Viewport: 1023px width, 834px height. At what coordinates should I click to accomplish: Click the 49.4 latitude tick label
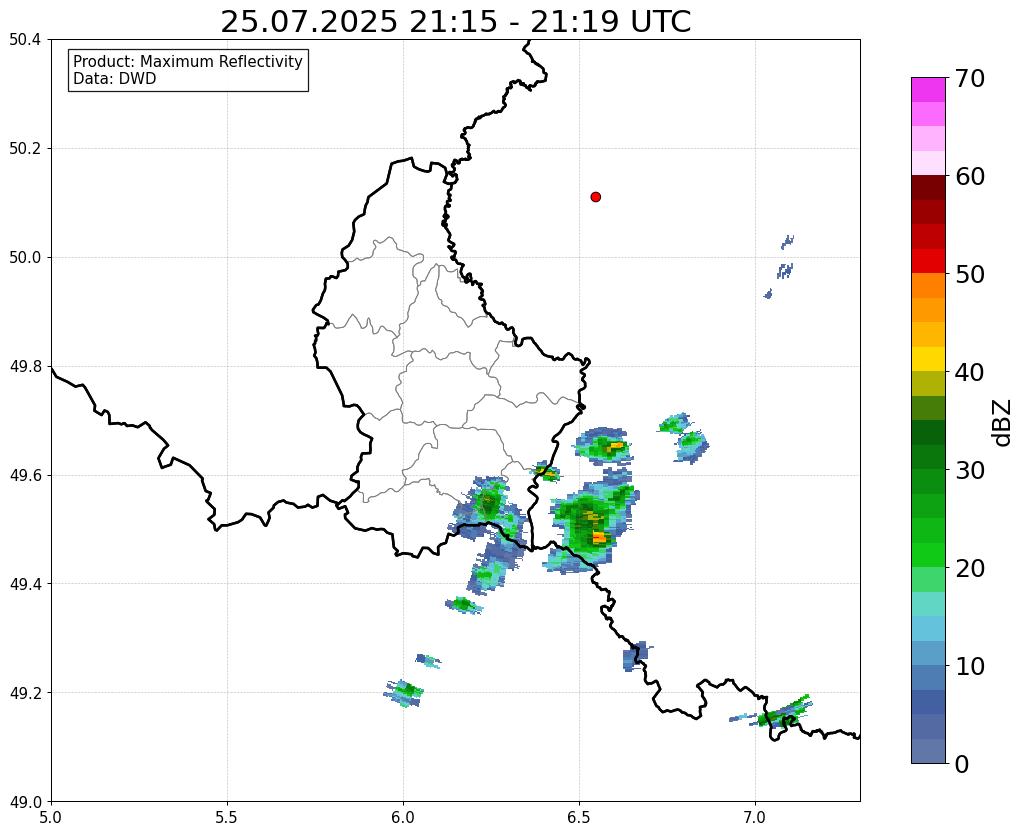(25, 584)
